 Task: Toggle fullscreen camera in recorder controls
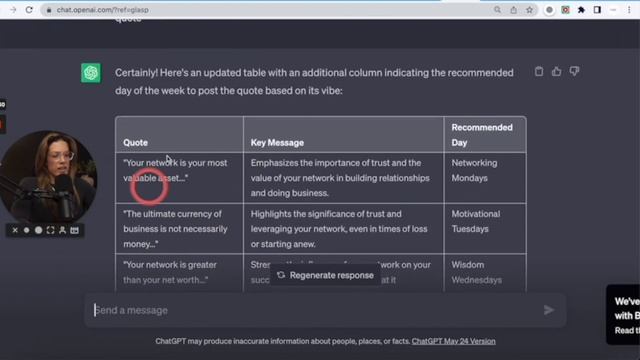50,230
